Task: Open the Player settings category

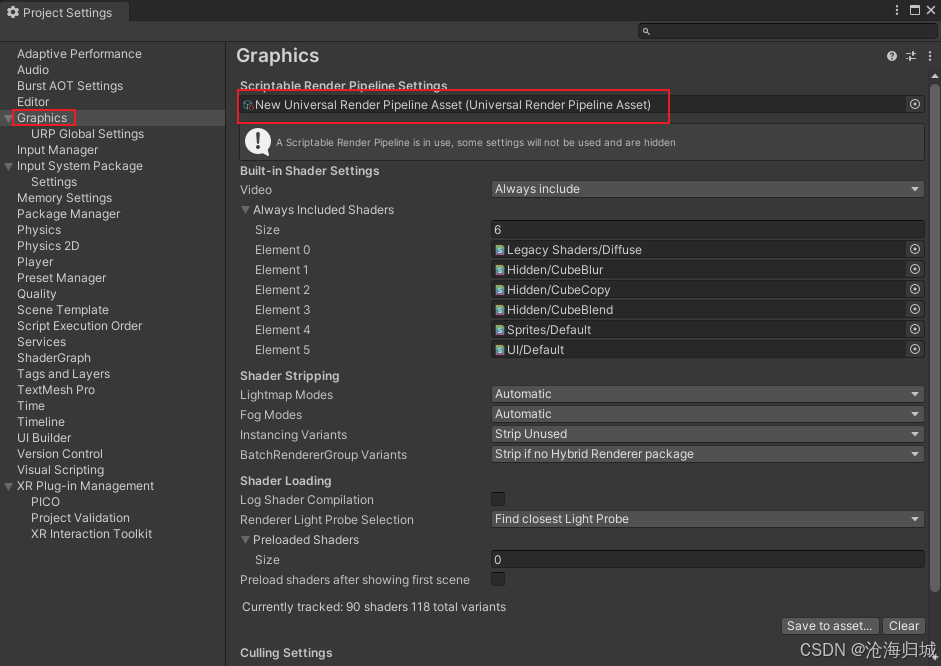Action: [35, 262]
